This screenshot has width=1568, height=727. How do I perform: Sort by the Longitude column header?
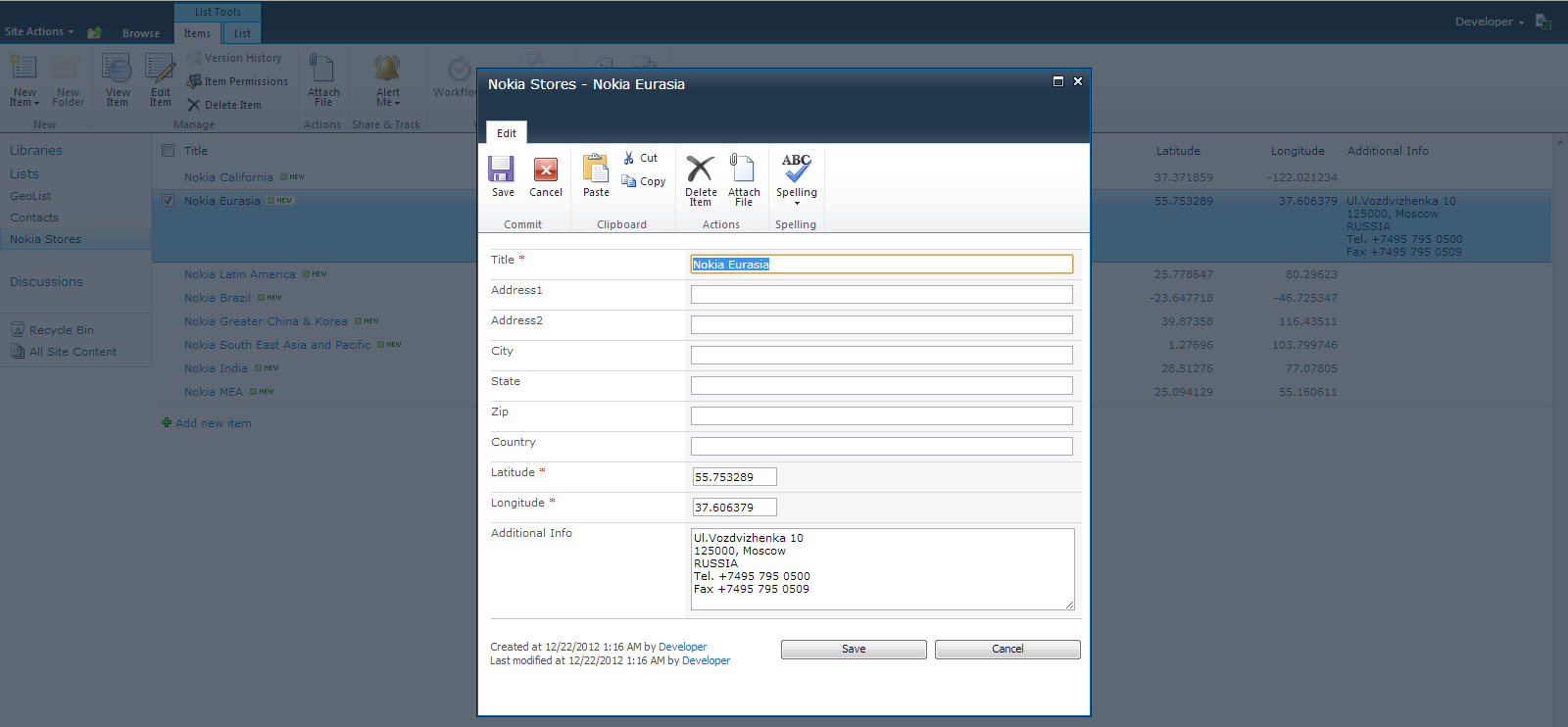point(1298,151)
